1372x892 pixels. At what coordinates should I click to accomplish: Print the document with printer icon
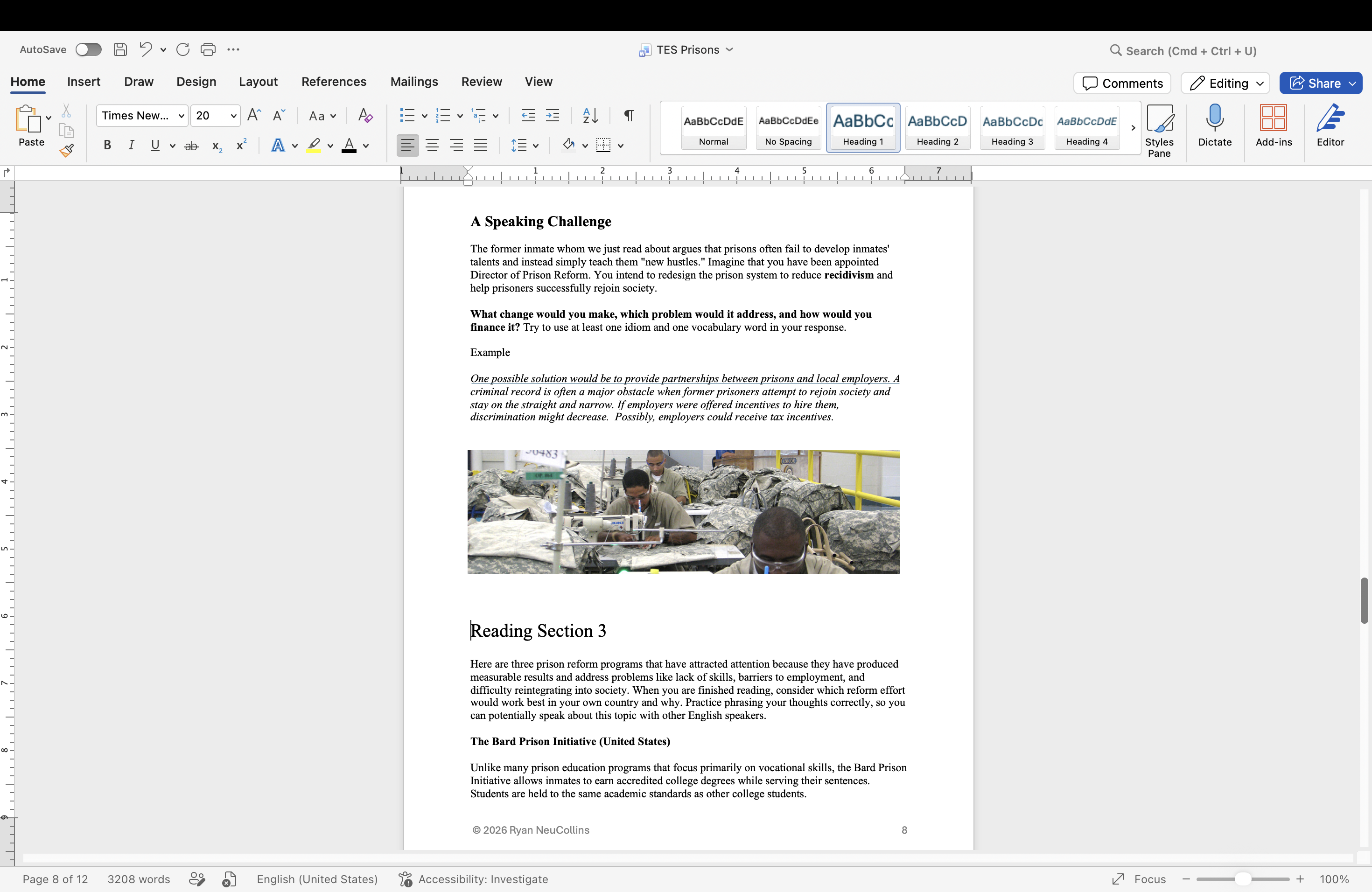tap(208, 49)
